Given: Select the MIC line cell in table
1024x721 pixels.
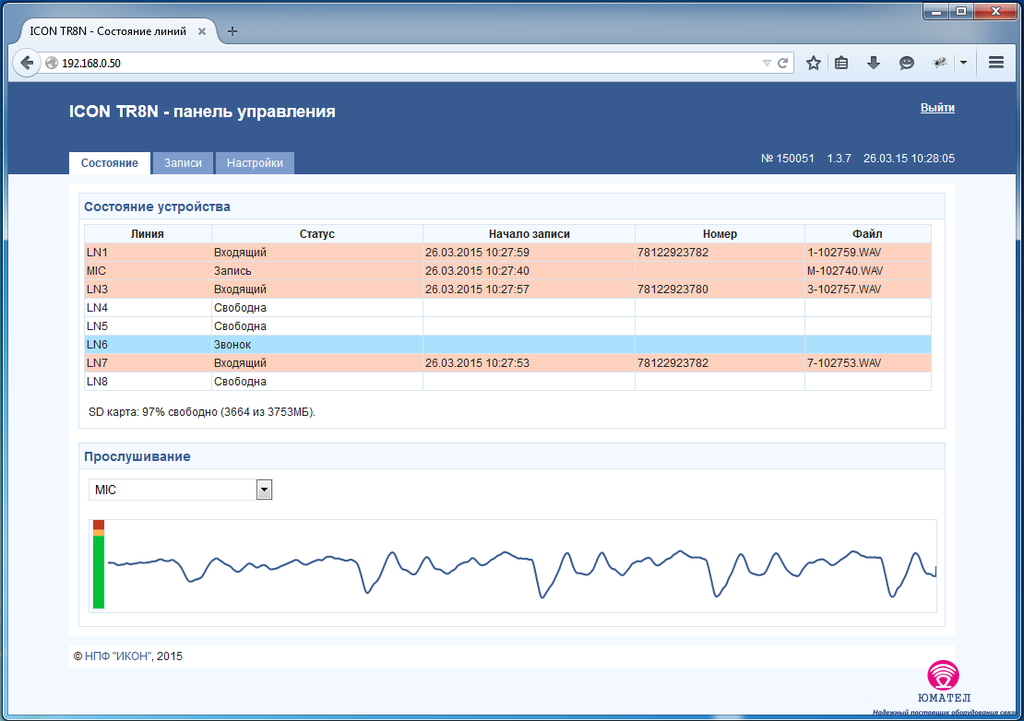Looking at the screenshot, I should coord(148,270).
